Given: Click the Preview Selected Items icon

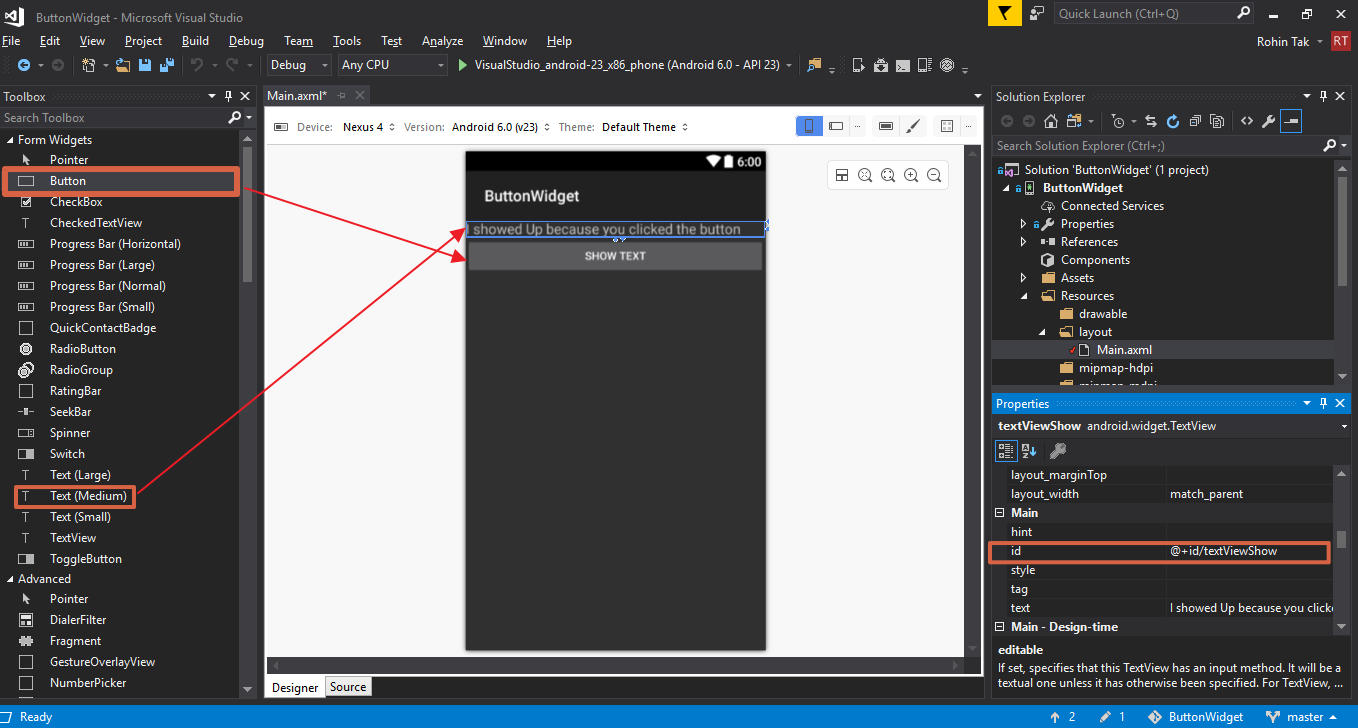Looking at the screenshot, I should tap(1291, 121).
